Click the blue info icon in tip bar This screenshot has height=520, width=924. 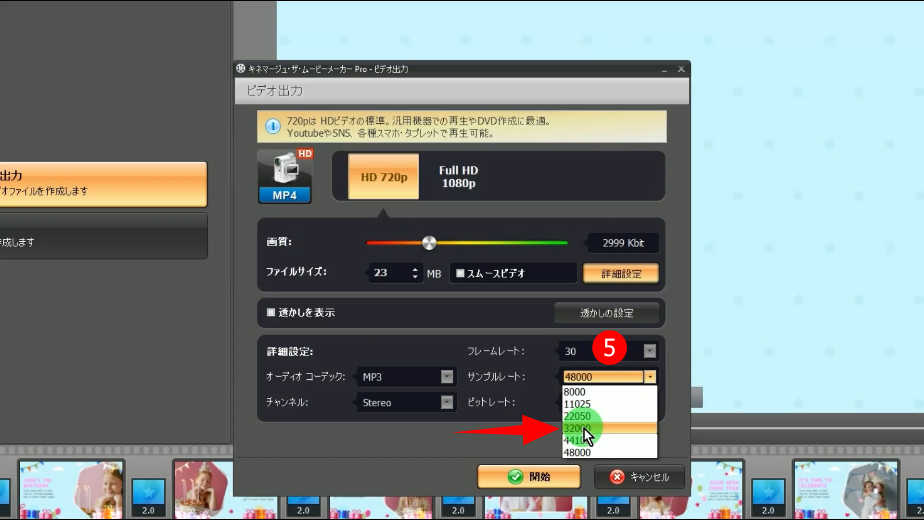tap(272, 125)
